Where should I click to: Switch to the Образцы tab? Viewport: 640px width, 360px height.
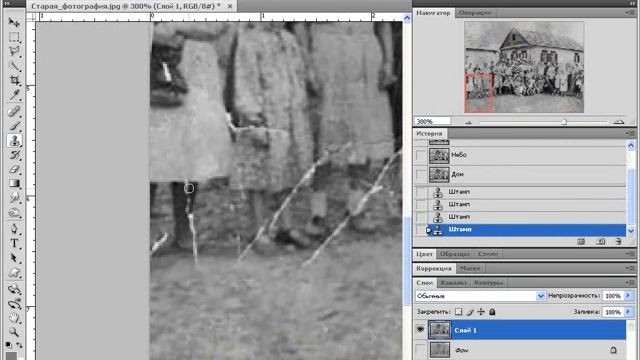click(x=455, y=254)
